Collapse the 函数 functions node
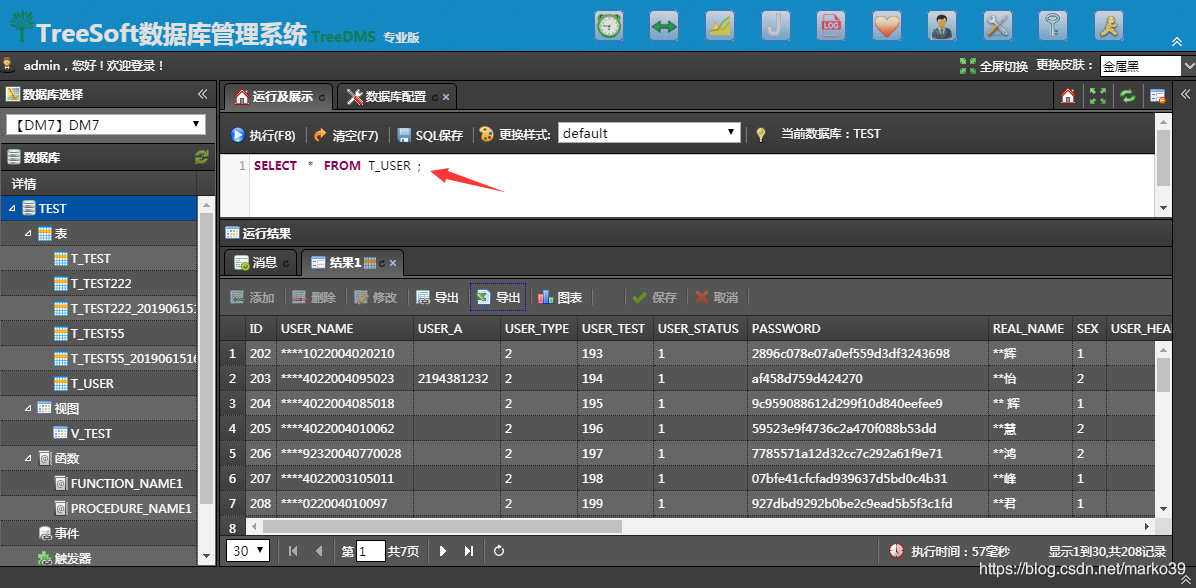This screenshot has width=1196, height=588. point(28,458)
